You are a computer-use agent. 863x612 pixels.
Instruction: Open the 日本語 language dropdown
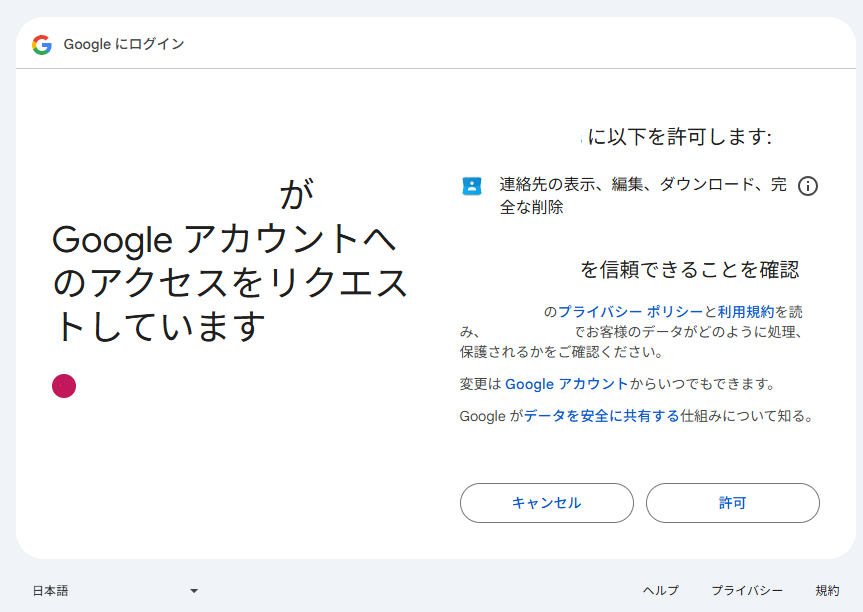click(x=115, y=591)
